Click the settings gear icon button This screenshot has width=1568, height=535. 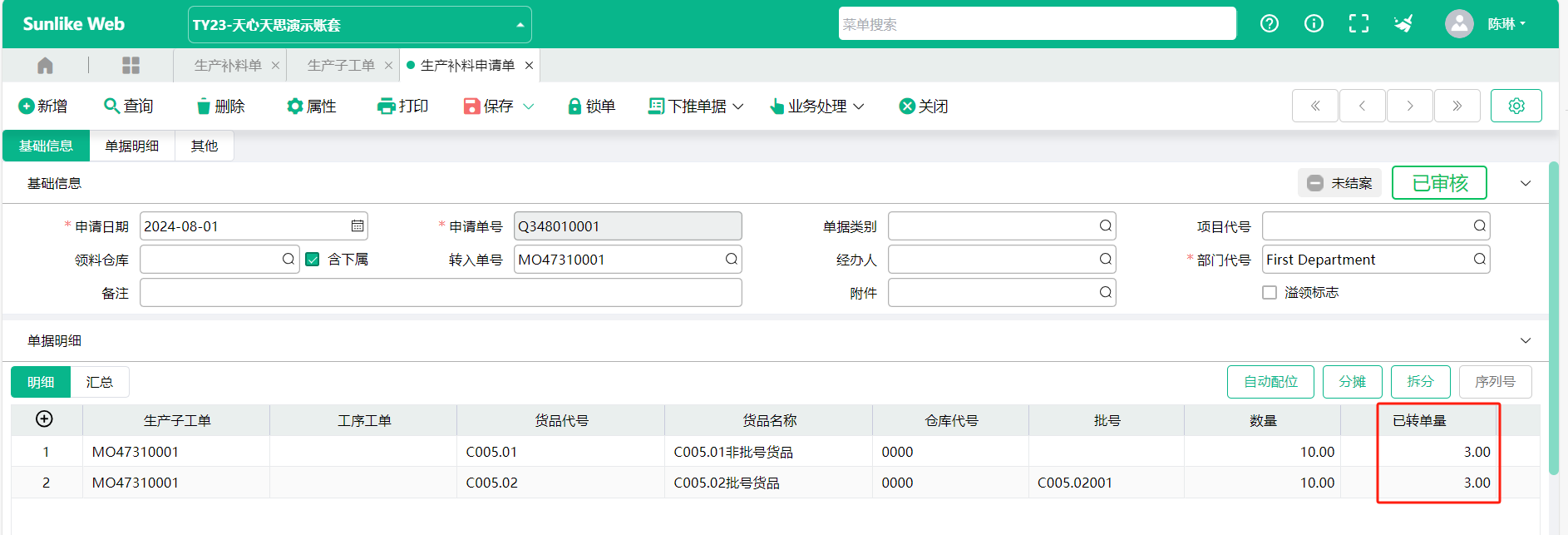(x=1516, y=106)
